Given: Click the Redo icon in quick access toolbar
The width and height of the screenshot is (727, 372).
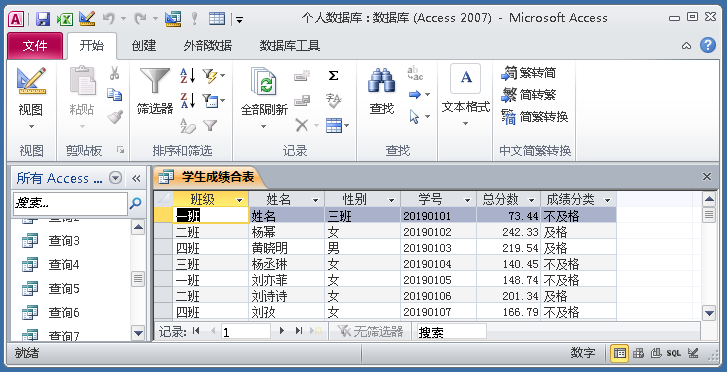Looking at the screenshot, I should (140, 19).
